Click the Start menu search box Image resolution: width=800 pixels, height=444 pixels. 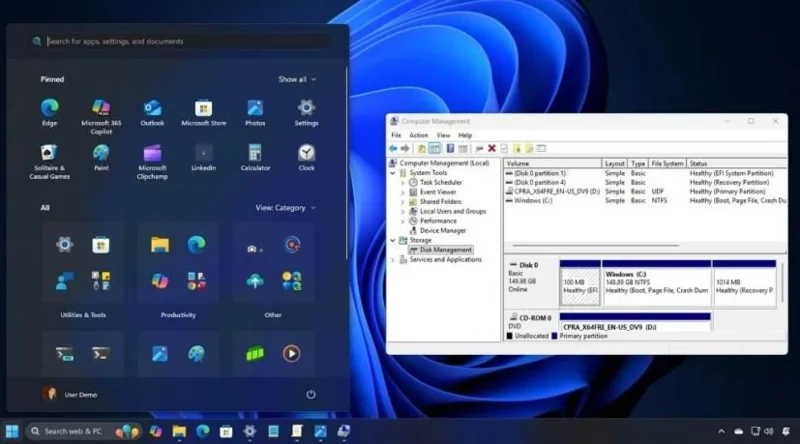[x=179, y=41]
